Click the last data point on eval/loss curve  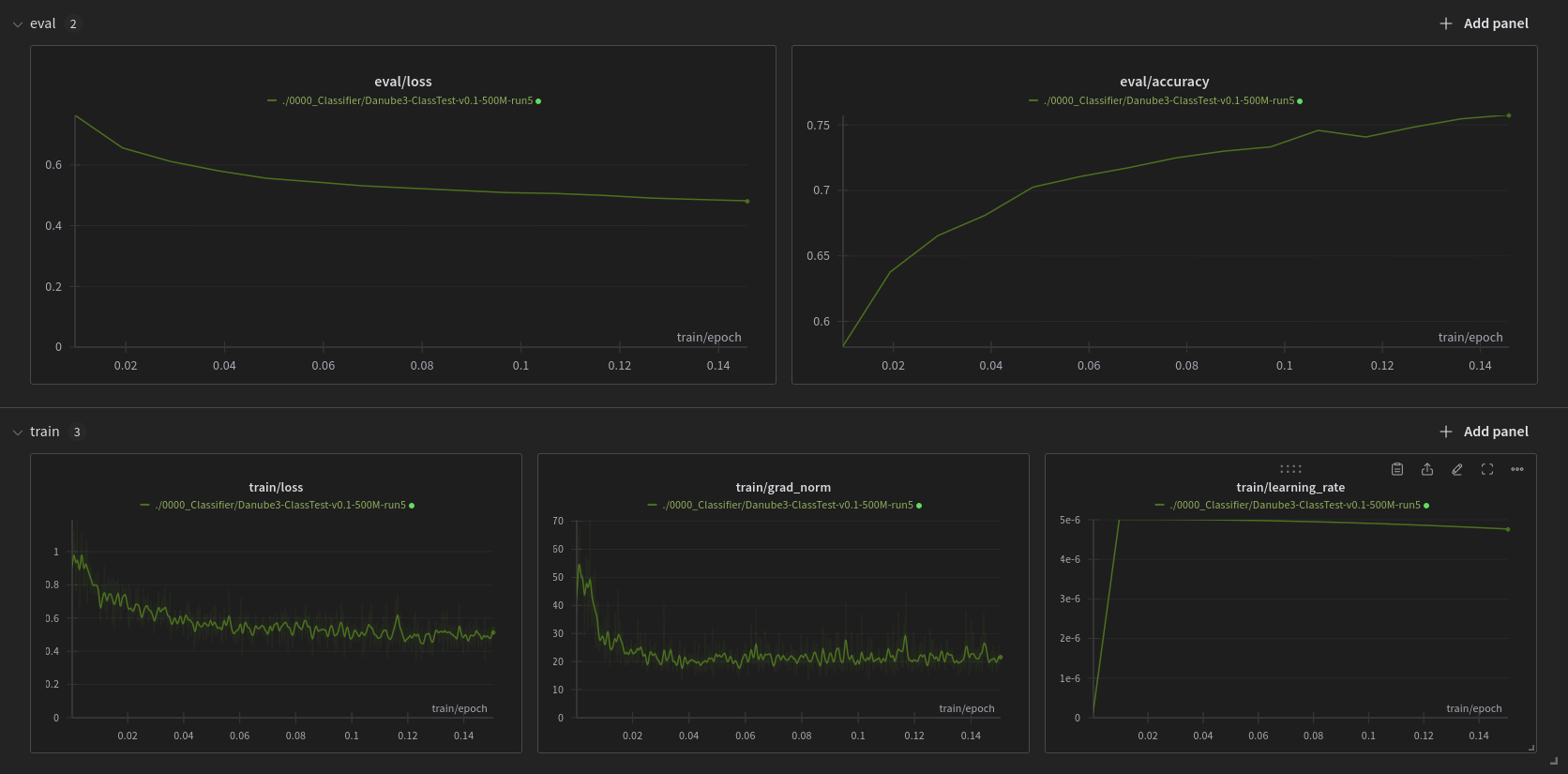tap(747, 201)
